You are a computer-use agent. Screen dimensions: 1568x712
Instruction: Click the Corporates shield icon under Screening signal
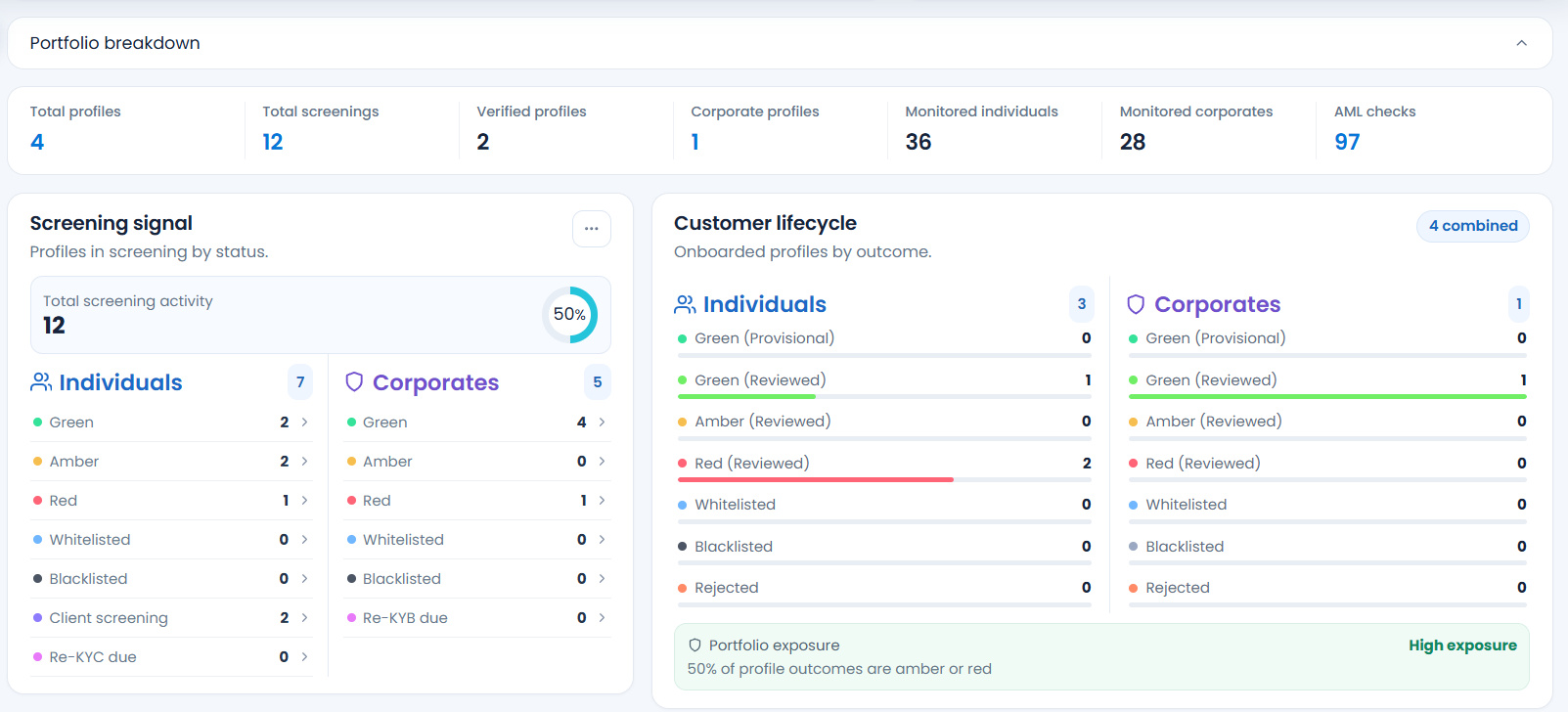(x=354, y=382)
